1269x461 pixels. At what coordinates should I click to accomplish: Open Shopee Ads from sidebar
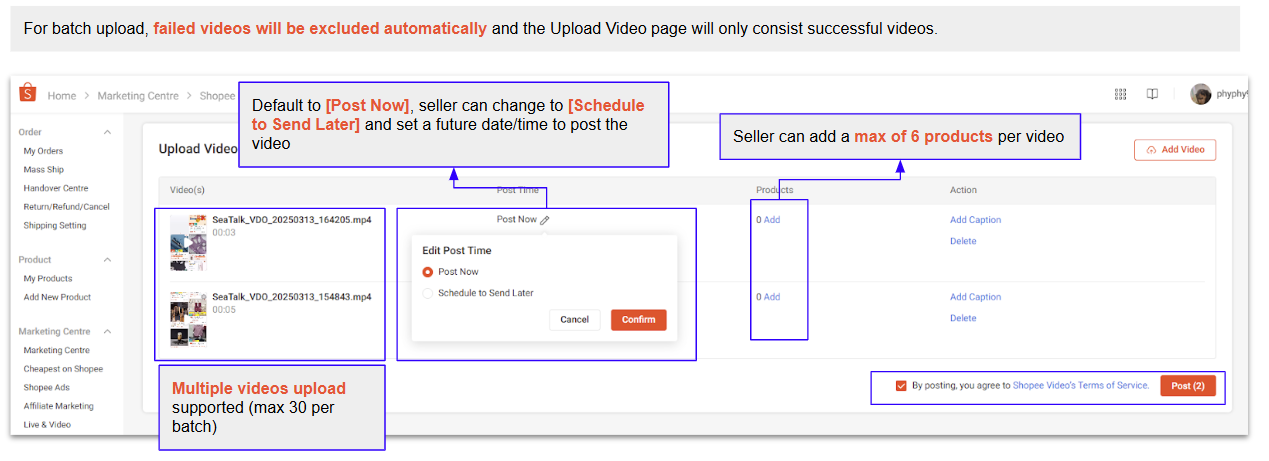(x=46, y=388)
